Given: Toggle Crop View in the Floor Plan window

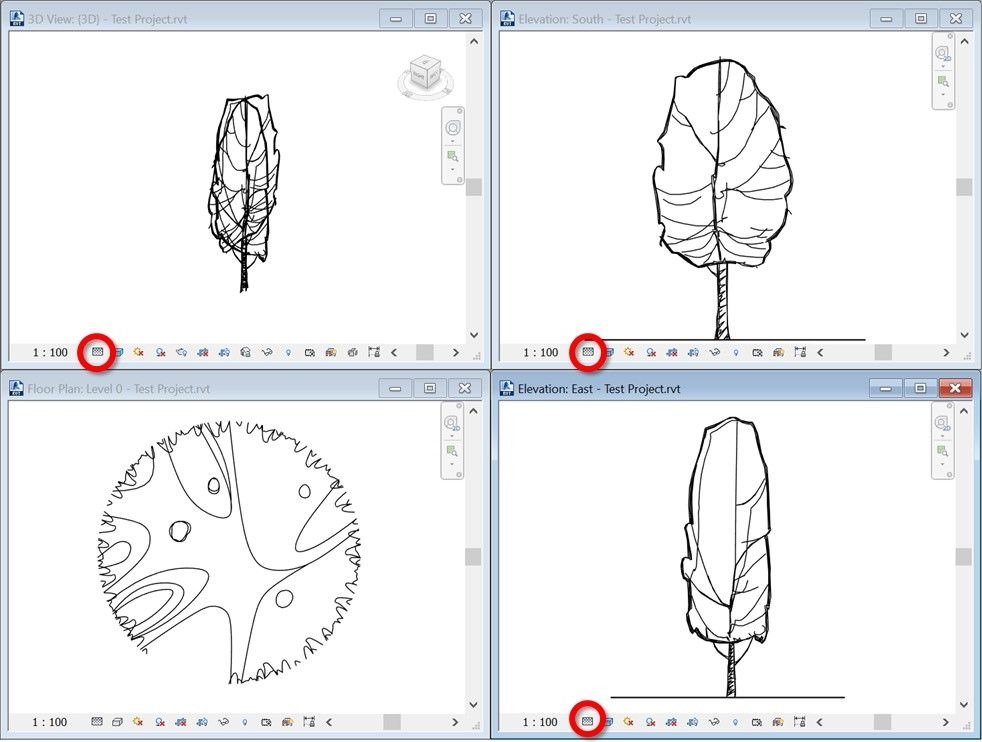Looking at the screenshot, I should click(x=181, y=721).
